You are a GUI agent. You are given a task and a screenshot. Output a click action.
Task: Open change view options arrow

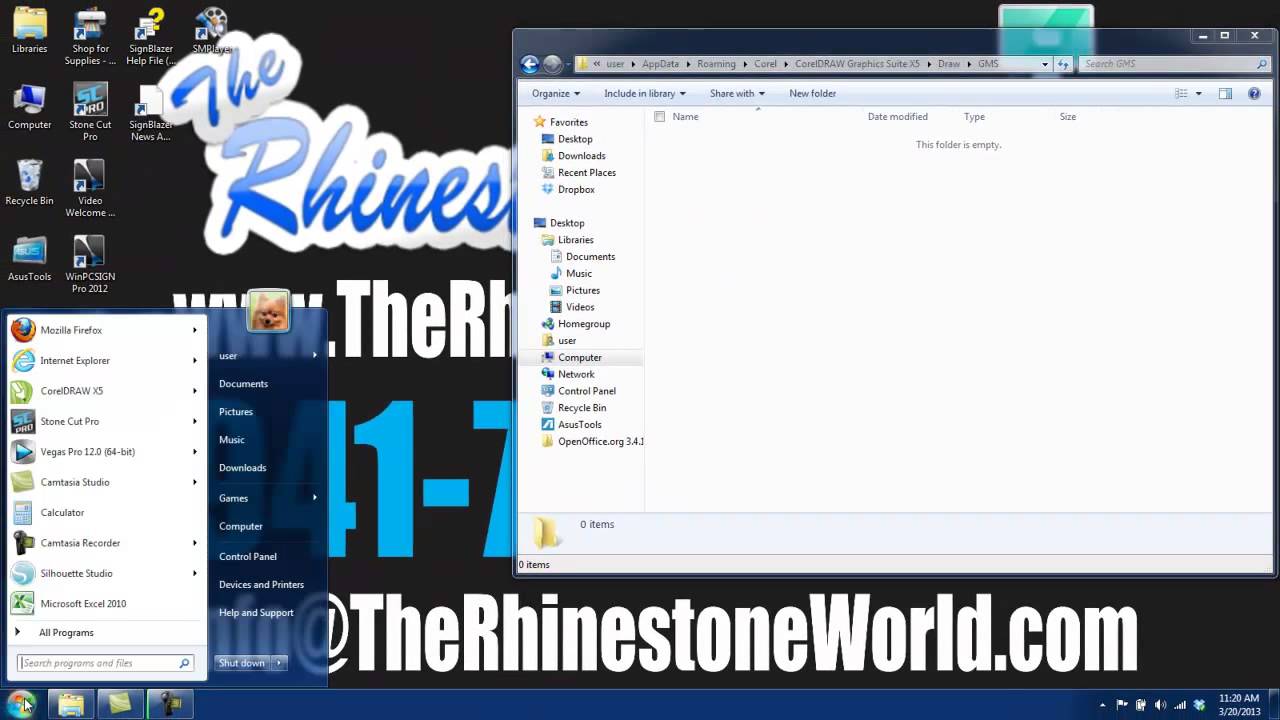click(x=1199, y=93)
